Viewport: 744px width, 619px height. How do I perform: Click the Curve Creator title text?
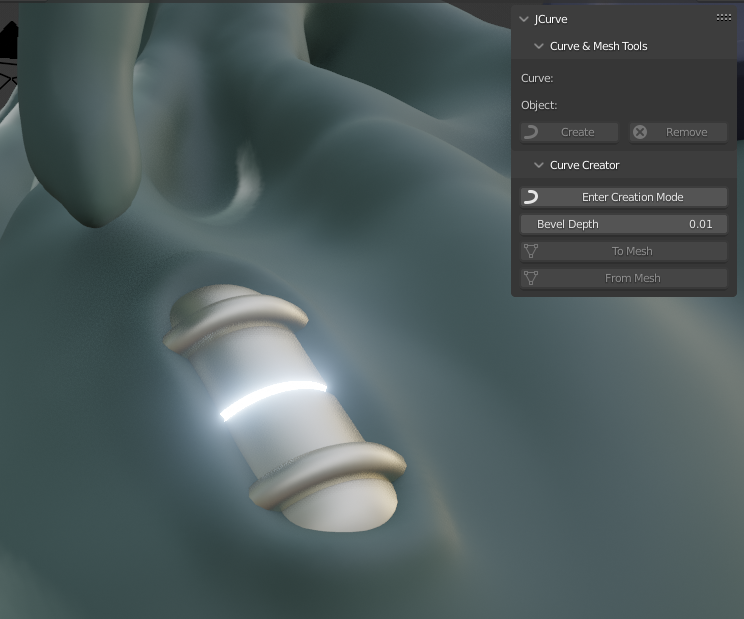pos(585,165)
